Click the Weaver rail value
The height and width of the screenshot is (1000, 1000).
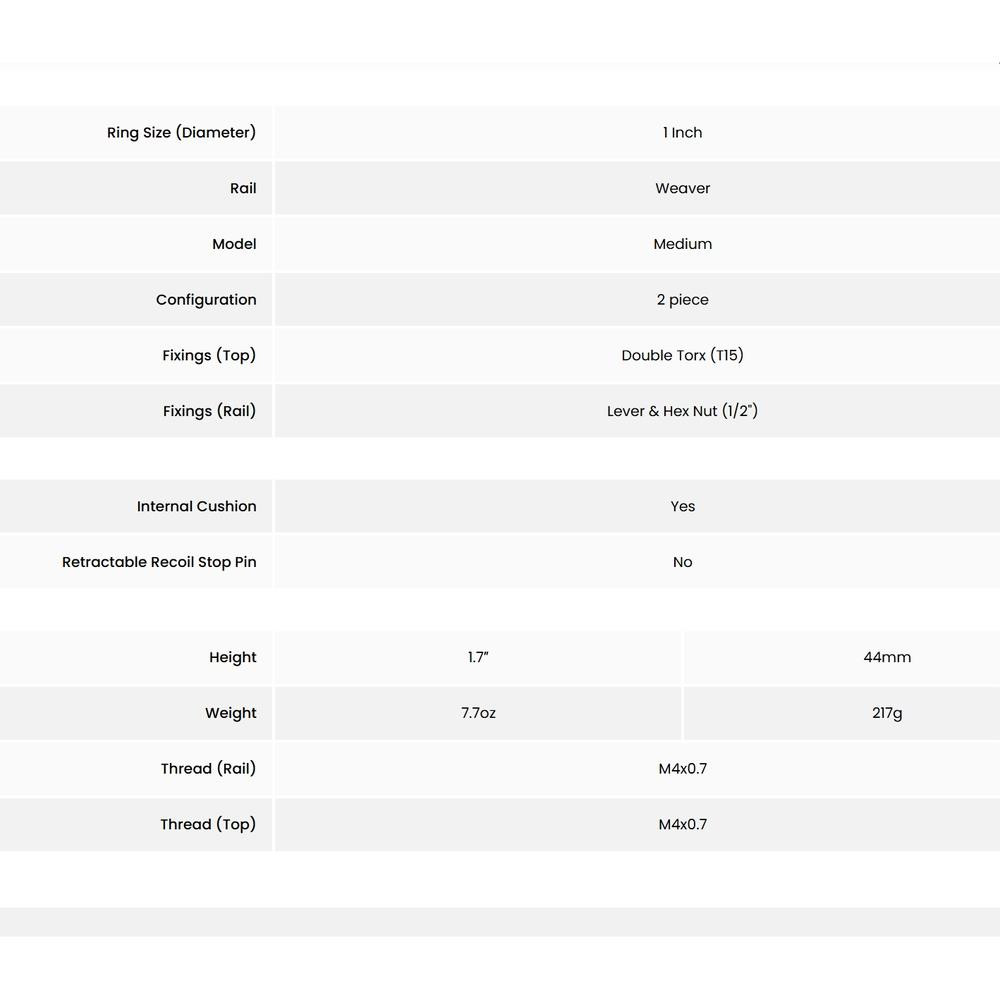pos(682,188)
